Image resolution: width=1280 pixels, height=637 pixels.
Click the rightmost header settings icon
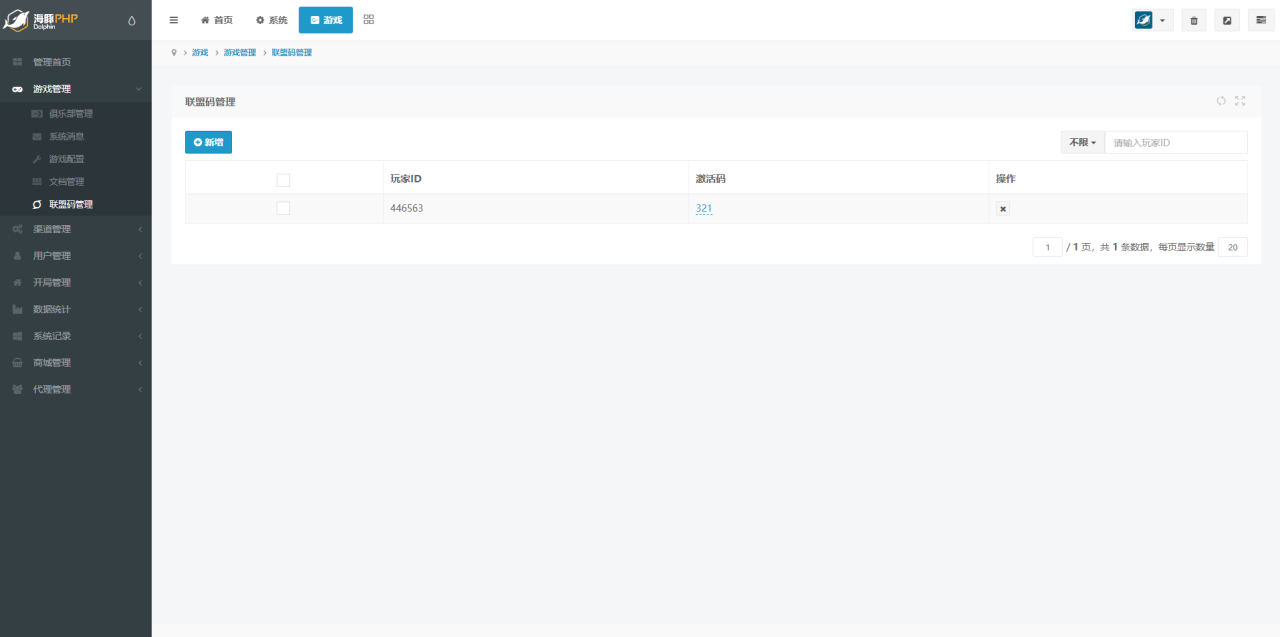point(1261,20)
